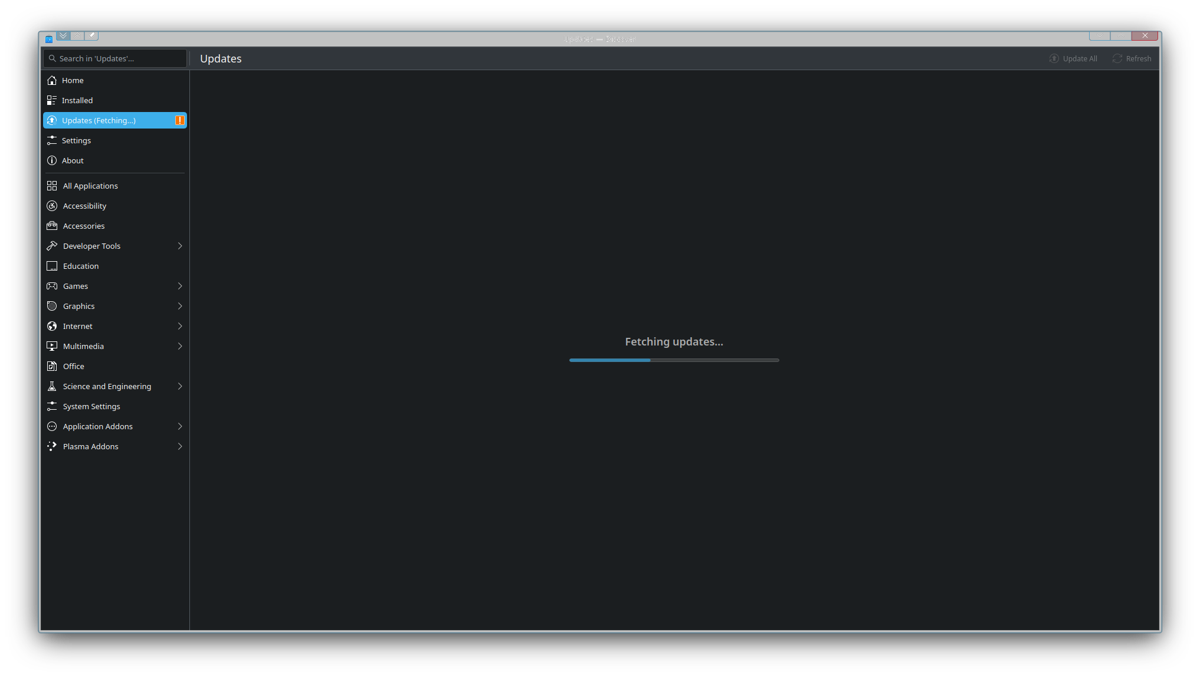Click the Fetching updates progress bar
Image resolution: width=1200 pixels, height=678 pixels.
click(x=674, y=360)
